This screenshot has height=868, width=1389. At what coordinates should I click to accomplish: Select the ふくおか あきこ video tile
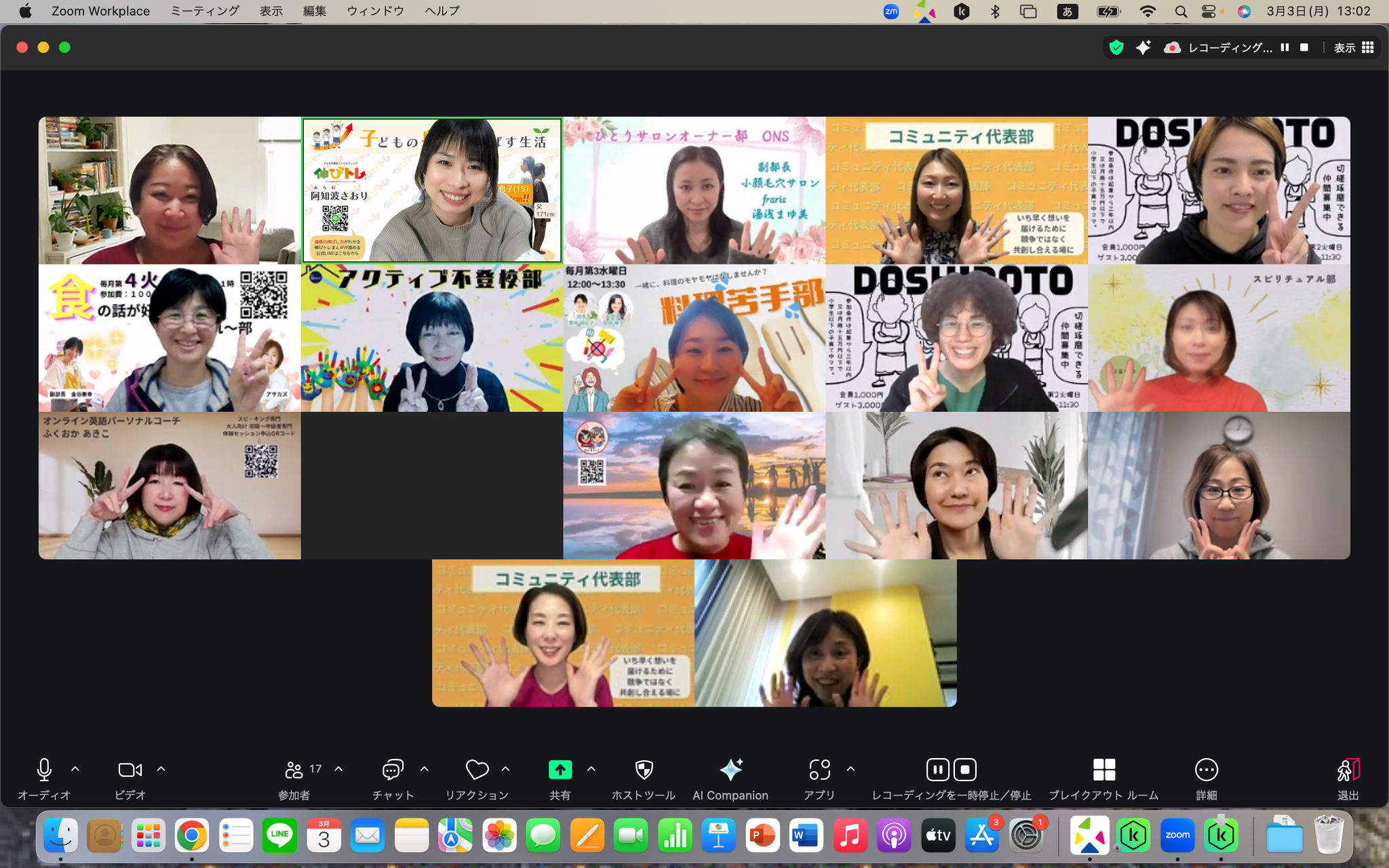tap(170, 486)
